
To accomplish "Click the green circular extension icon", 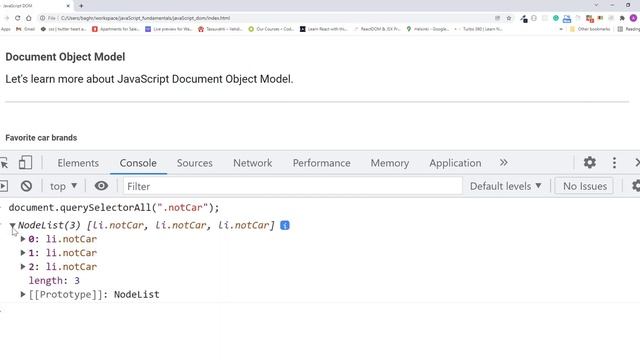I will pos(556,18).
